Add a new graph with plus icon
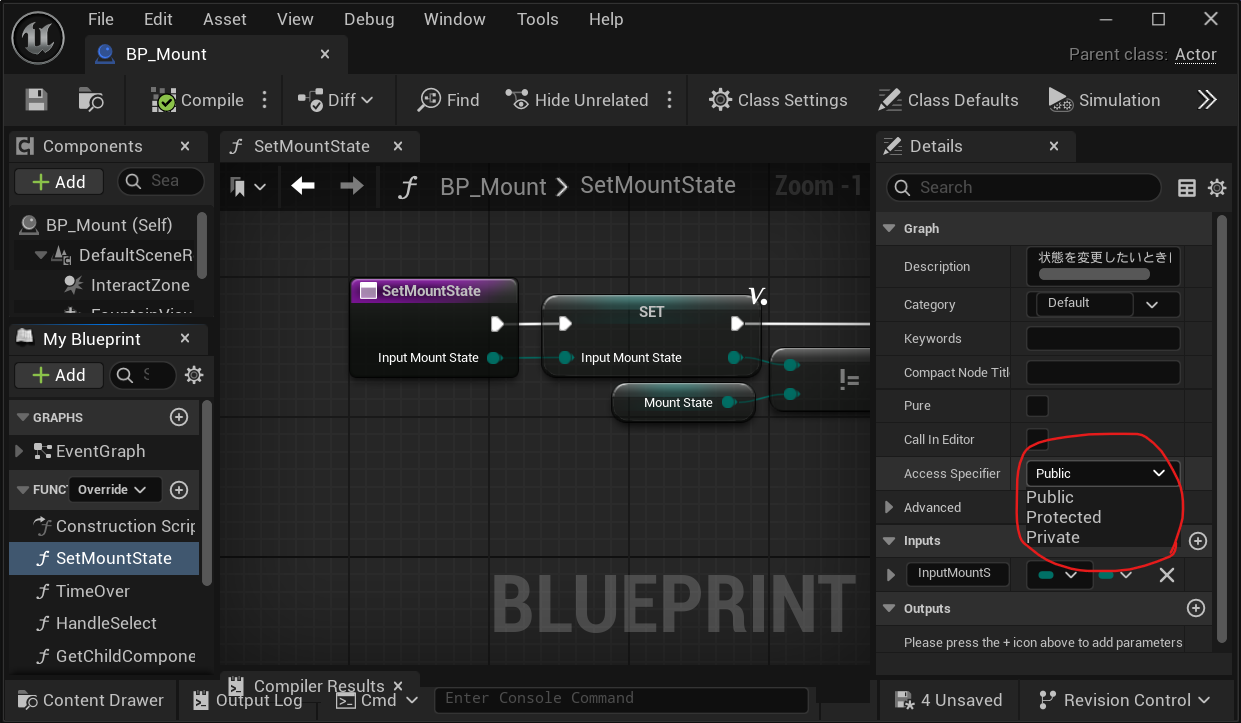 179,417
